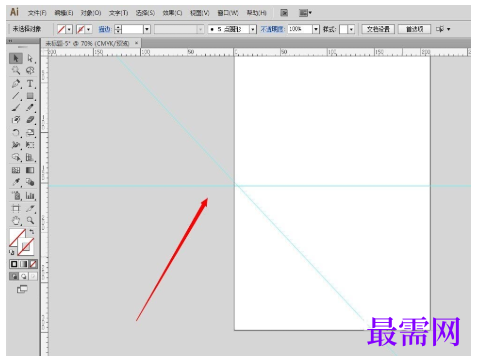Select the Perspective Grid tool

pos(30,157)
